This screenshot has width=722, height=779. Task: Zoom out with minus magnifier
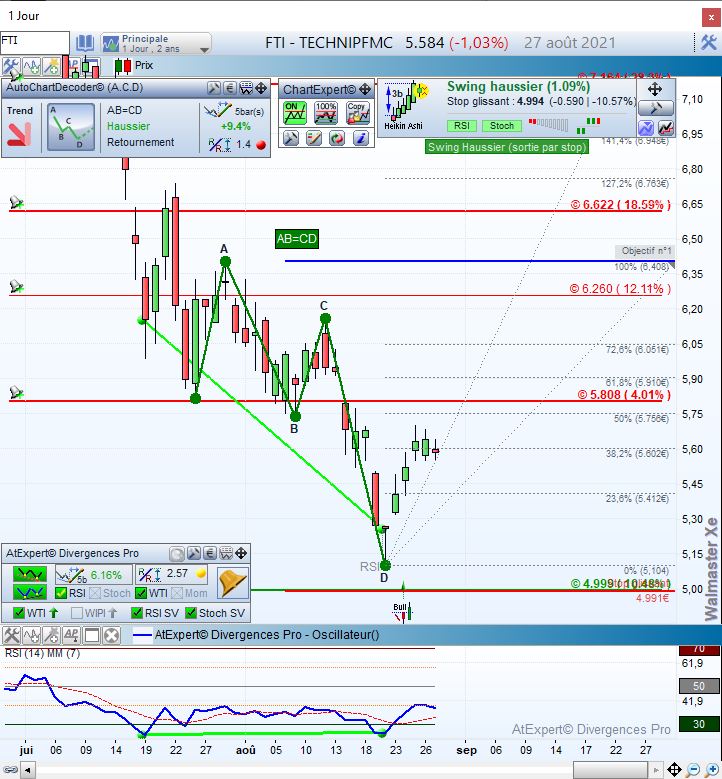694,770
